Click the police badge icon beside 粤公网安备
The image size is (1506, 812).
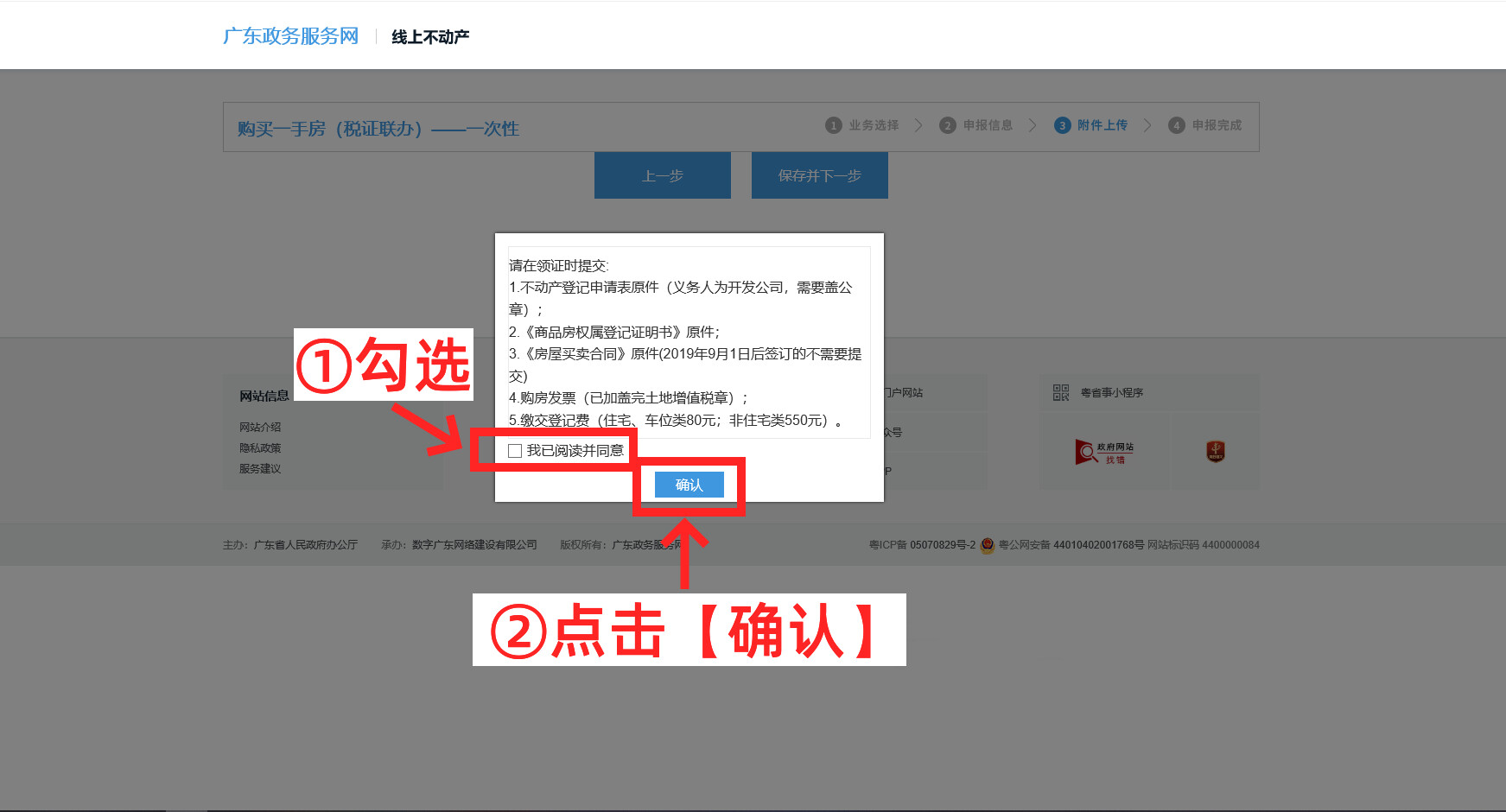click(988, 545)
